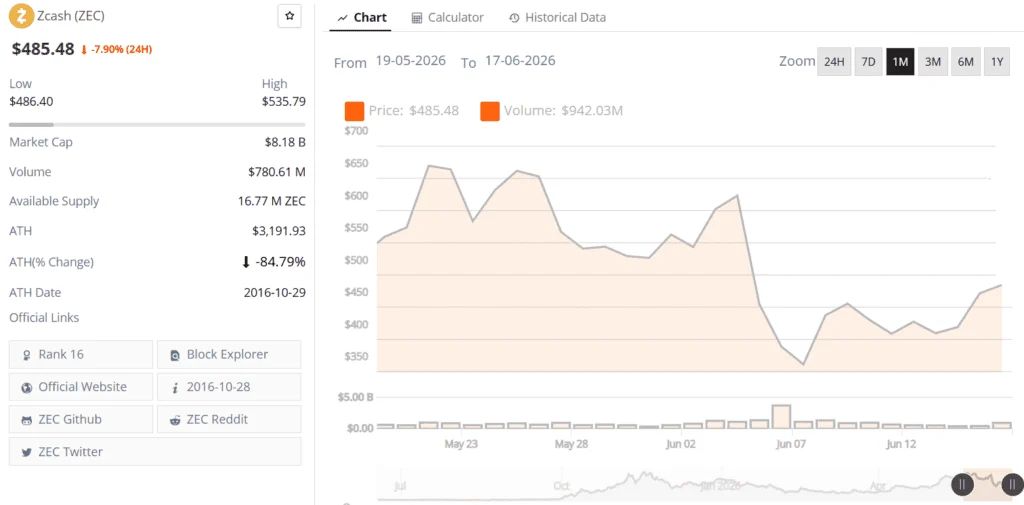The height and width of the screenshot is (505, 1024).
Task: Click the 2016-10-28 launch date link
Action: pos(229,387)
